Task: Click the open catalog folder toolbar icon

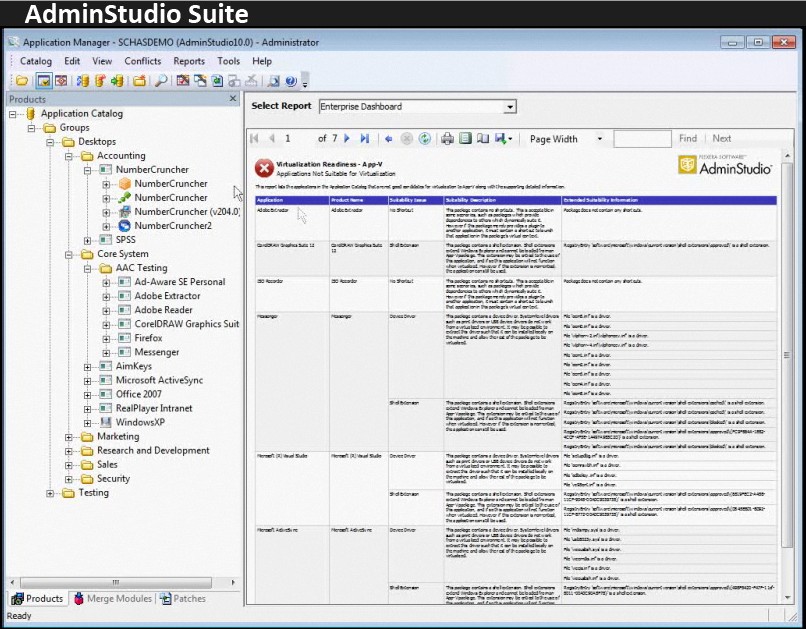Action: pos(22,81)
